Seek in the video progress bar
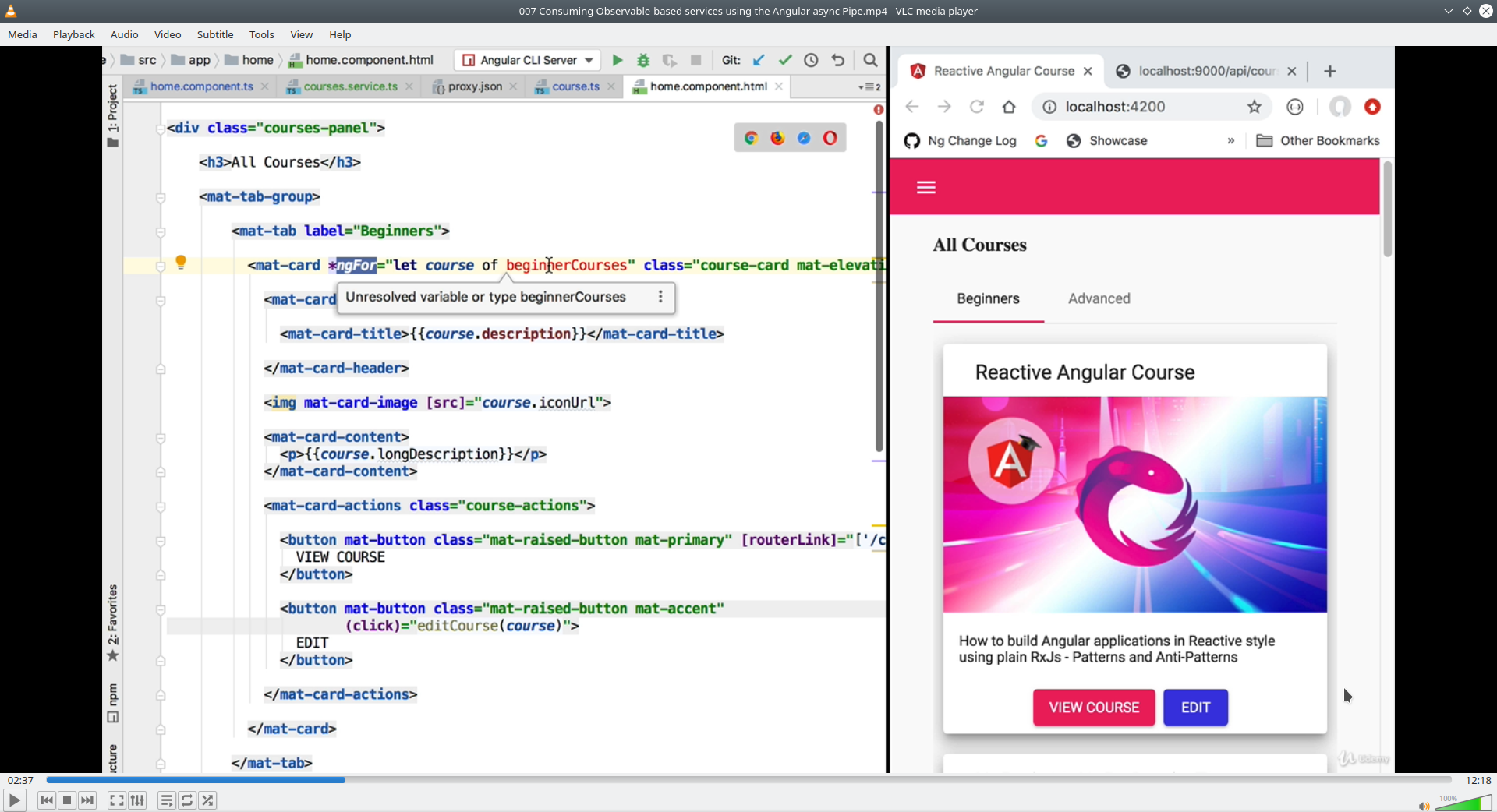The height and width of the screenshot is (812, 1497). pos(748,779)
